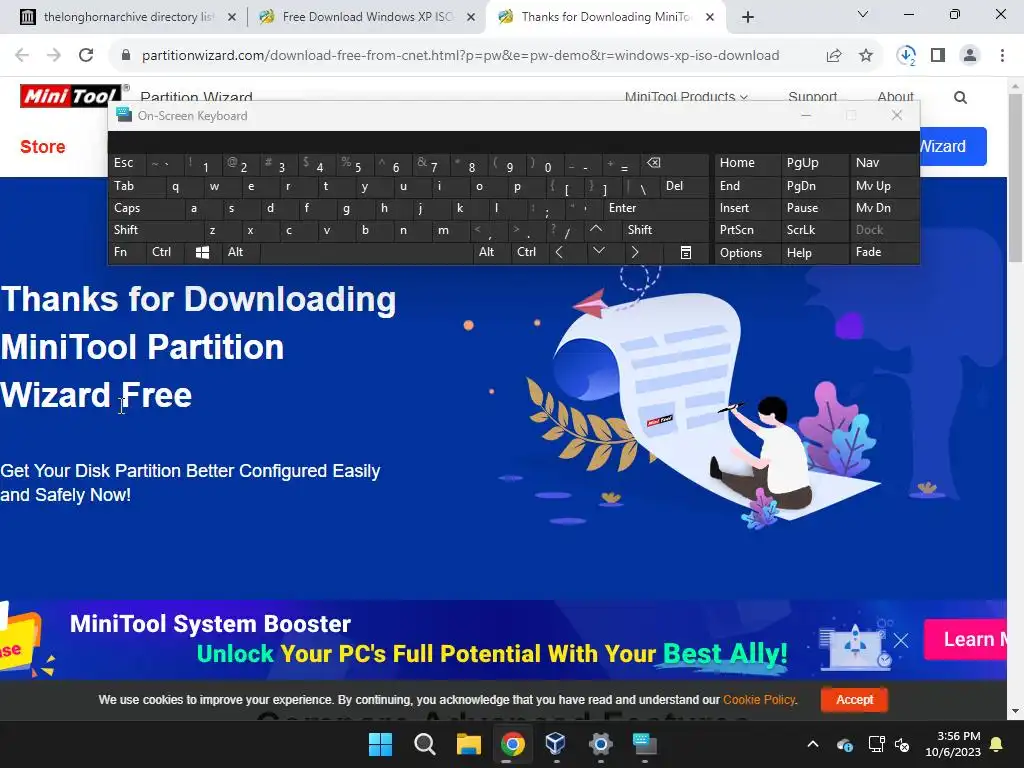Toggle right Ctrl key on On-Screen Keyboard
Image resolution: width=1024 pixels, height=768 pixels.
528,252
